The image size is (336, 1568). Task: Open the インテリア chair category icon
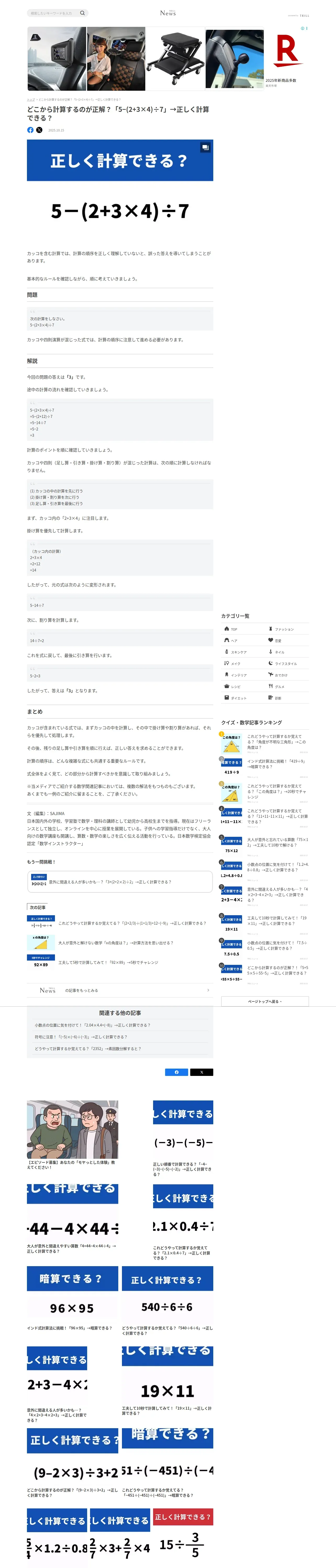(227, 675)
